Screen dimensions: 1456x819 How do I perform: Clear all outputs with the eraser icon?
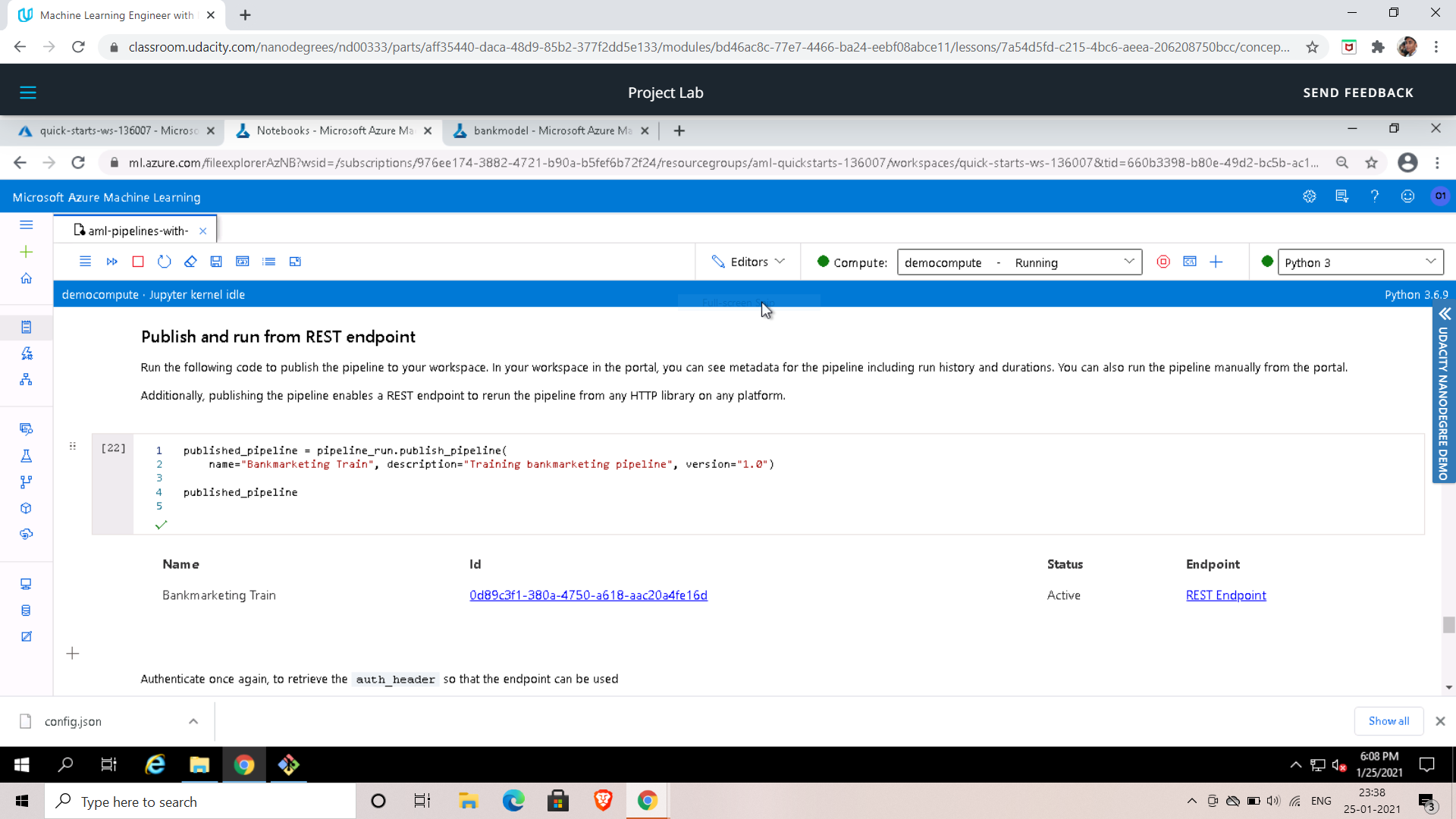pyautogui.click(x=190, y=262)
